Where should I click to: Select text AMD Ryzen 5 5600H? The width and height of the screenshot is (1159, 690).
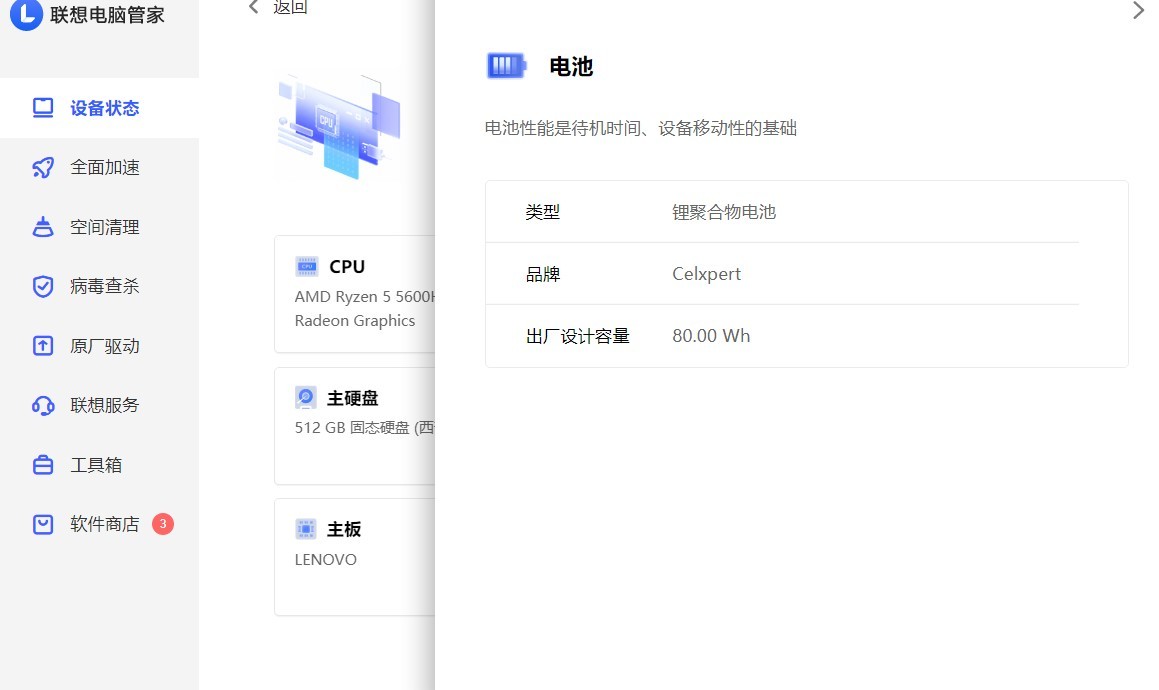[x=365, y=297]
